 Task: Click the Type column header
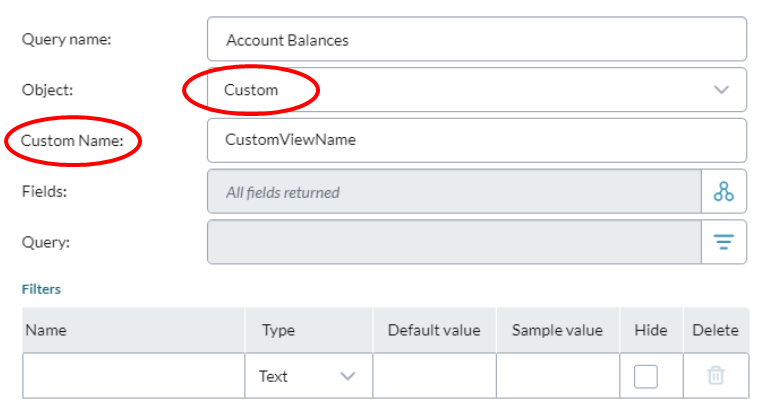[x=278, y=330]
